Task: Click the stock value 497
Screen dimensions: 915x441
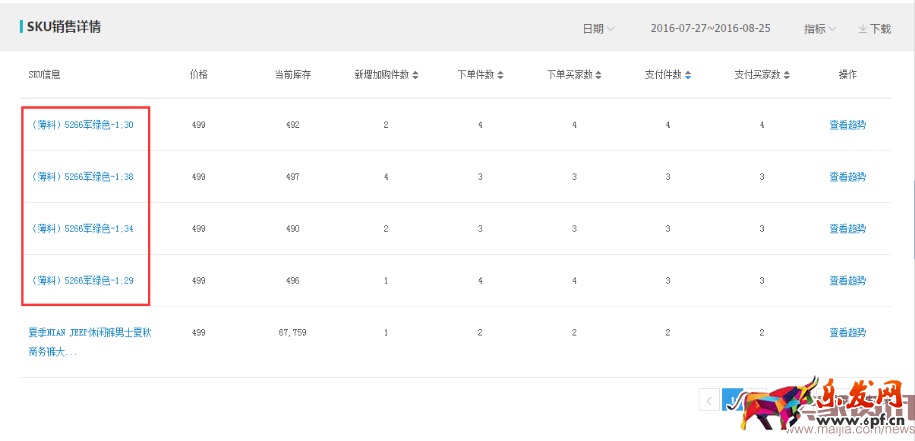Action: [x=292, y=177]
